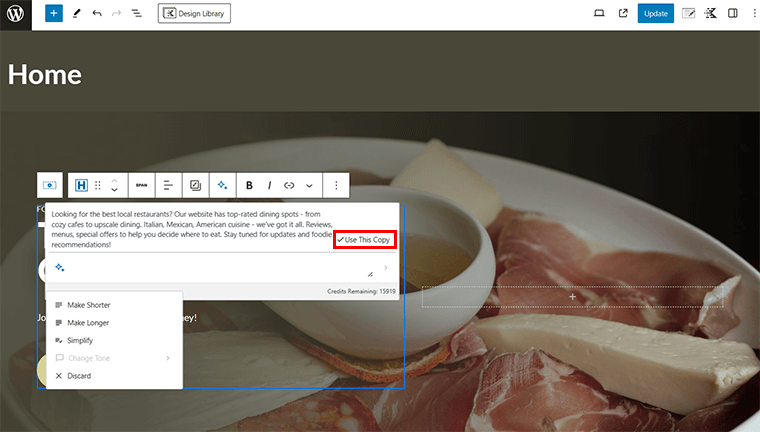
Task: Click the Home page title
Action: 45,75
